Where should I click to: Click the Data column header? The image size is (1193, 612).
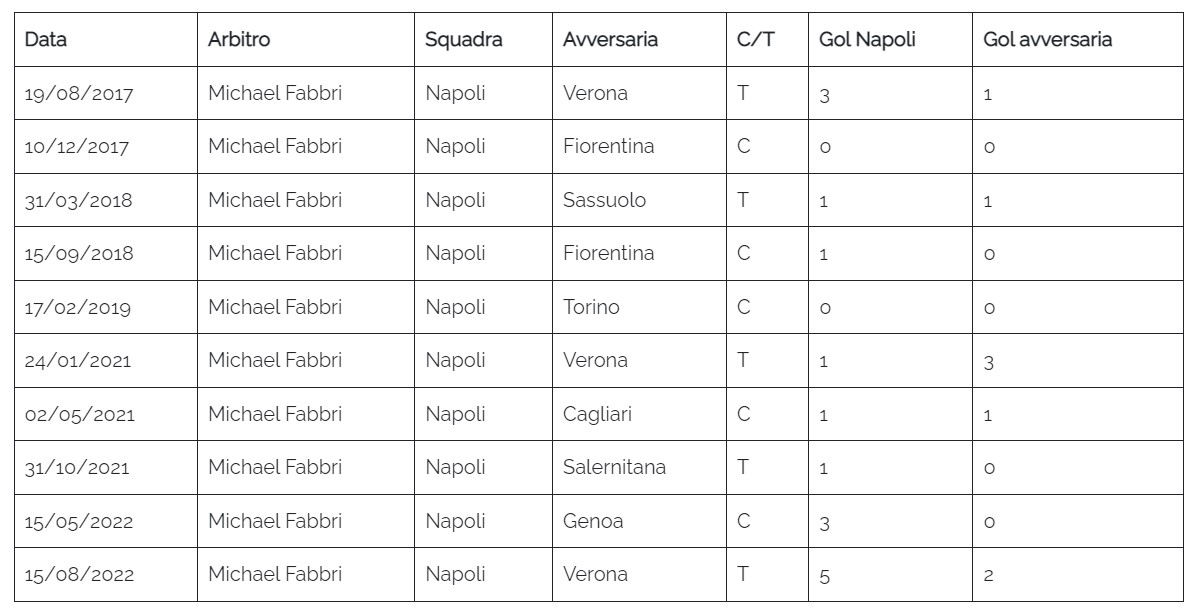[46, 40]
